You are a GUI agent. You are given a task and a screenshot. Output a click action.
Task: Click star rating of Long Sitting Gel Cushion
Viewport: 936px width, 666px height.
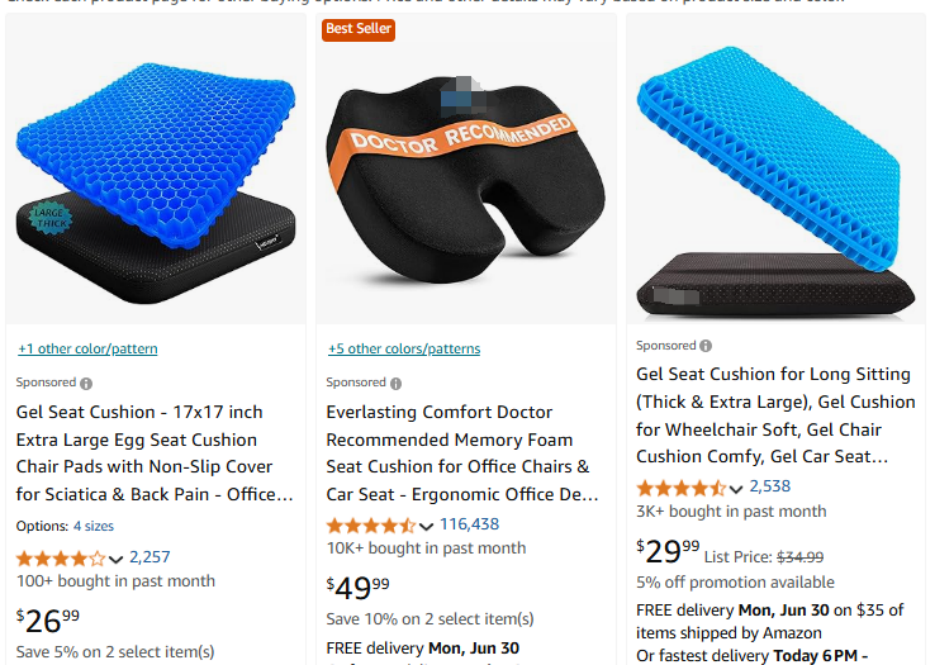pyautogui.click(x=681, y=489)
